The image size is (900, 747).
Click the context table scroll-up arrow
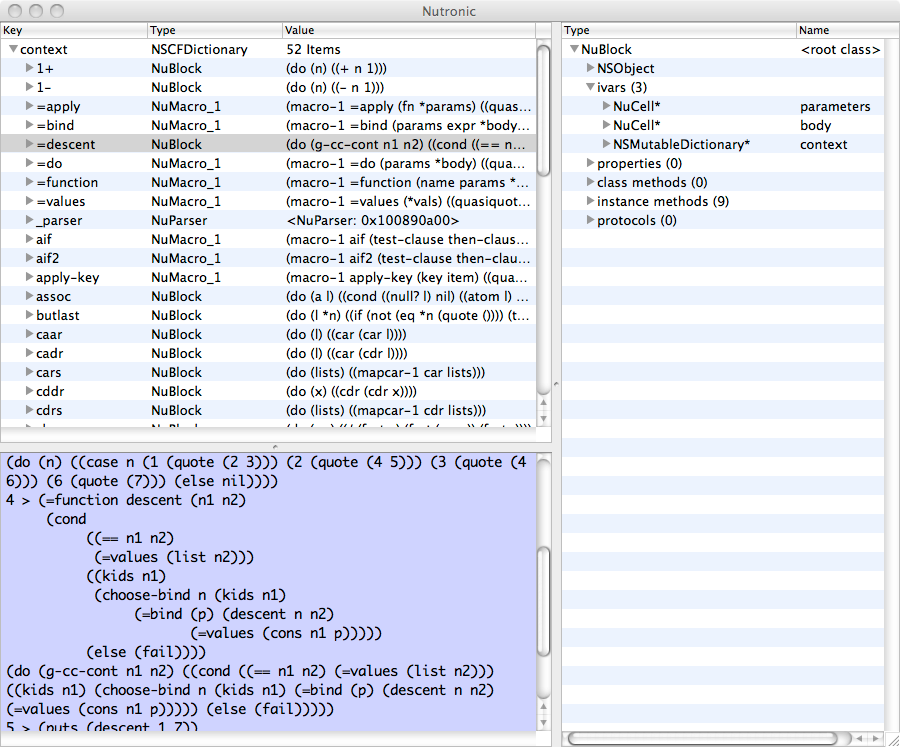543,403
